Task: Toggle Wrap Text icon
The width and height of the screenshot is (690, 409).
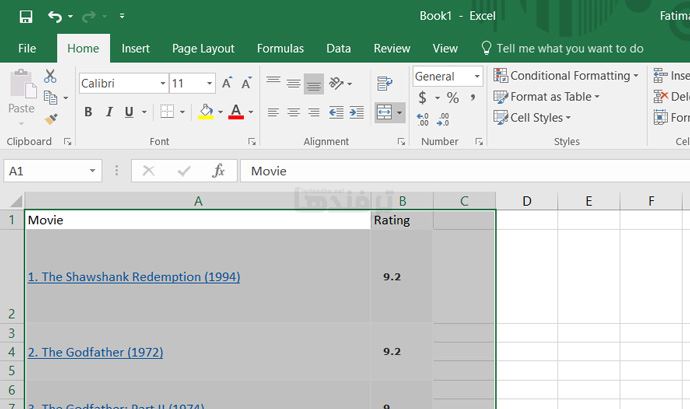Action: (385, 83)
